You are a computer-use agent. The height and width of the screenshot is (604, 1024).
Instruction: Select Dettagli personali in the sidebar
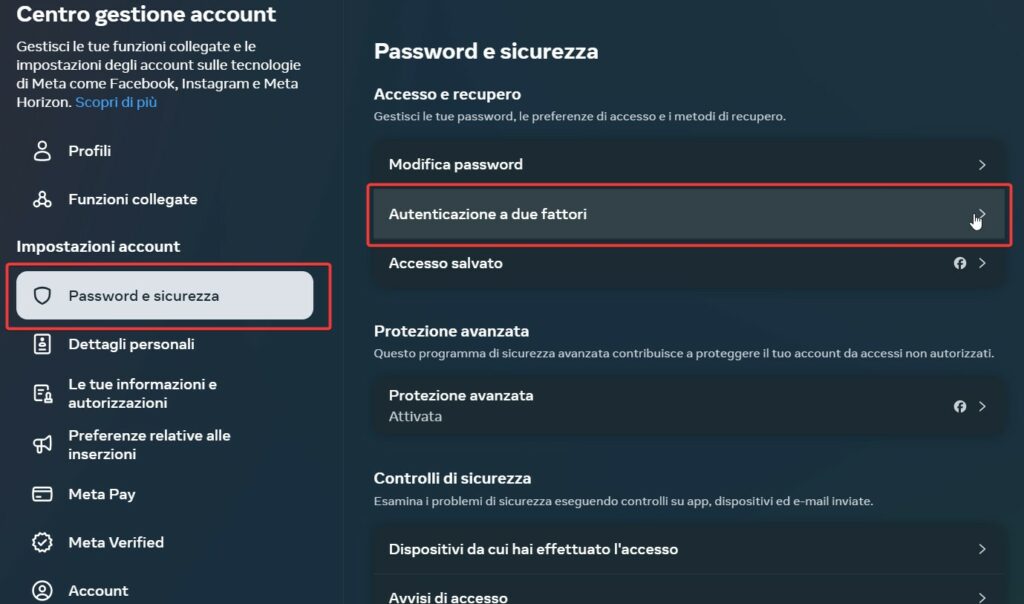[x=131, y=344]
